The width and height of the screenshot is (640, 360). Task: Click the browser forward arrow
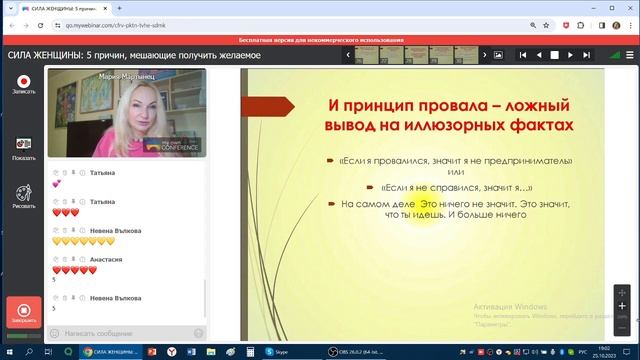point(26,25)
